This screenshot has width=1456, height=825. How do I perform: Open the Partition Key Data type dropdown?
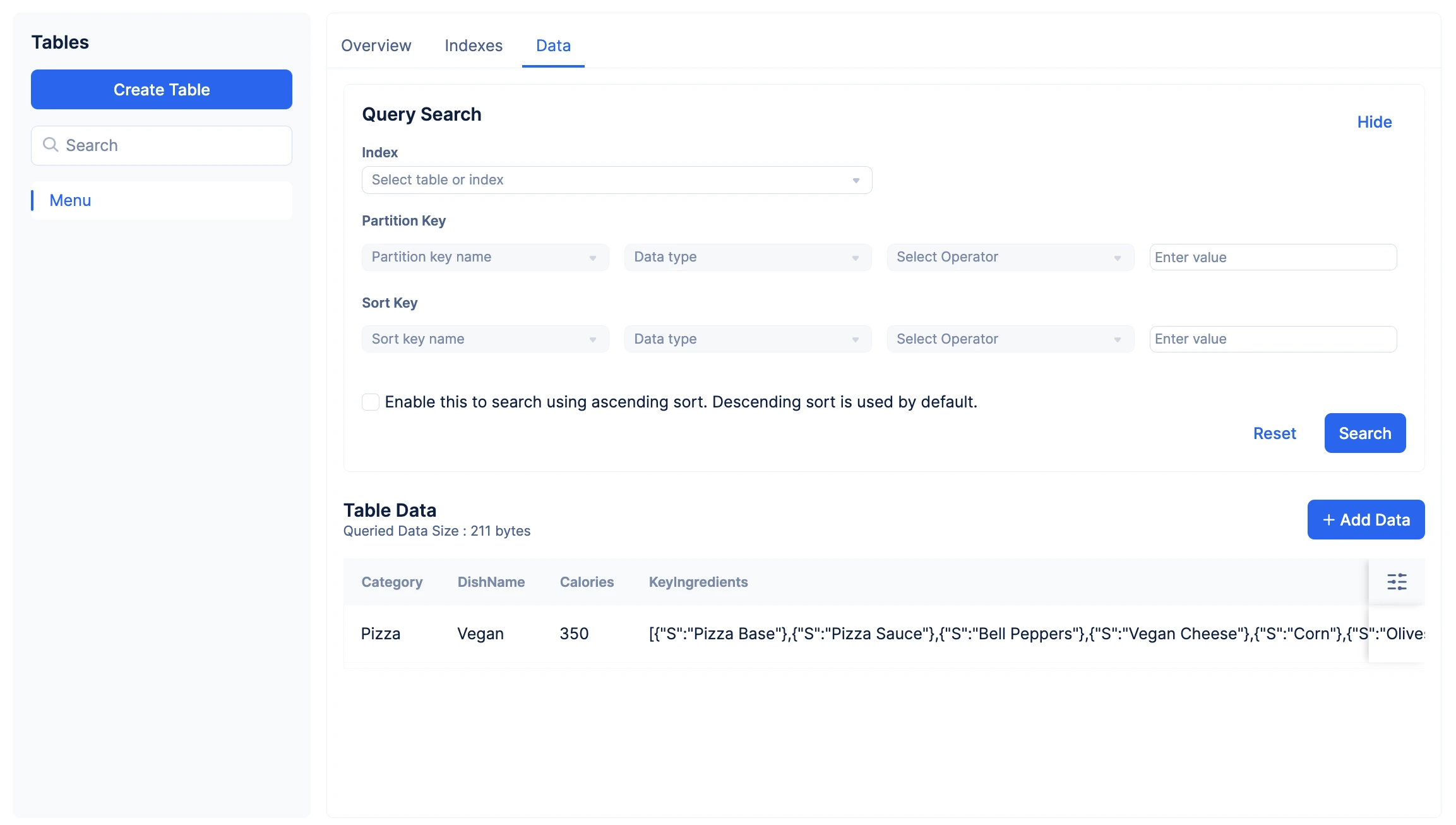(x=748, y=257)
